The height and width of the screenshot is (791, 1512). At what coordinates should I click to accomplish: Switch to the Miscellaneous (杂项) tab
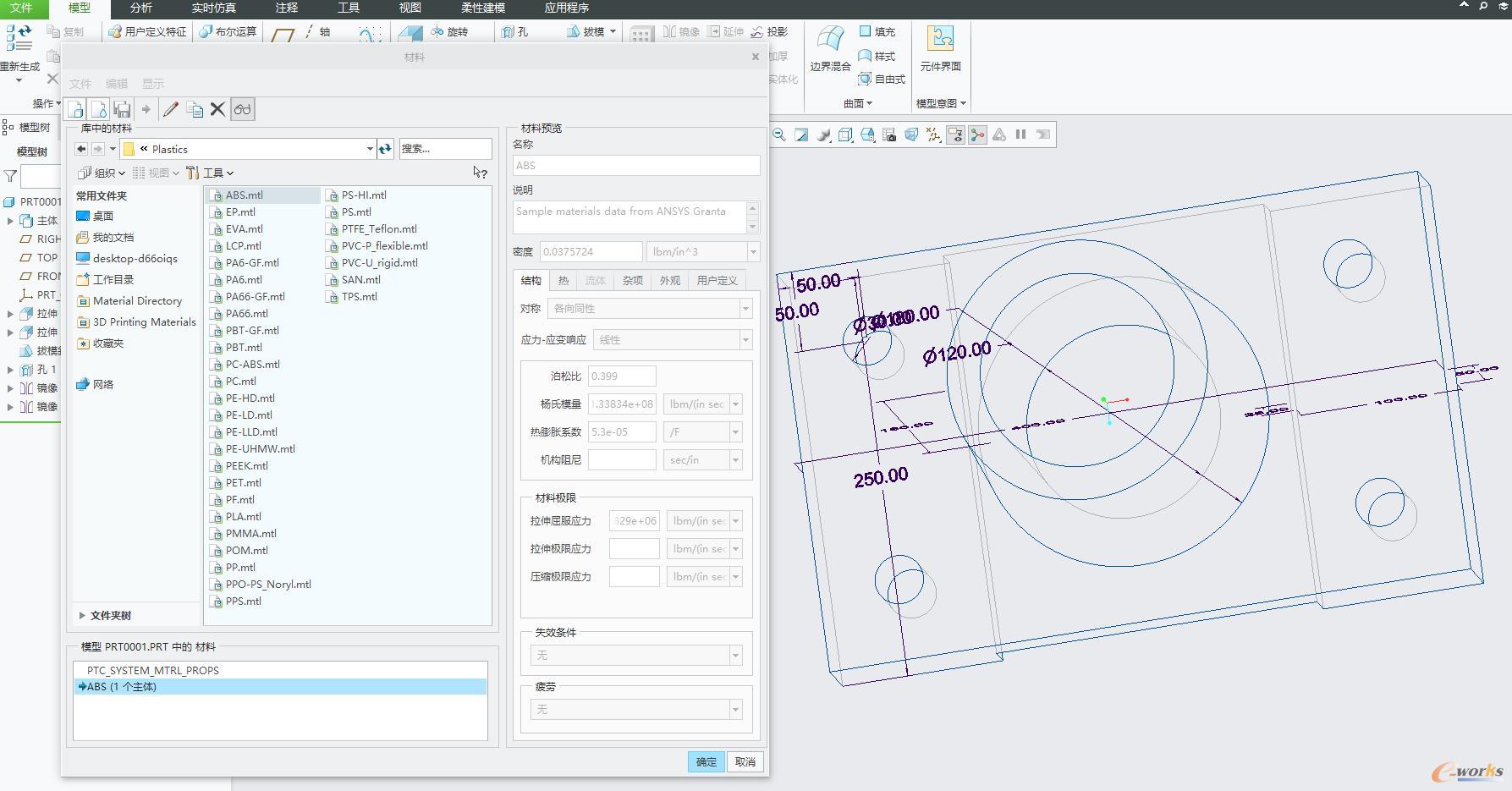(632, 281)
